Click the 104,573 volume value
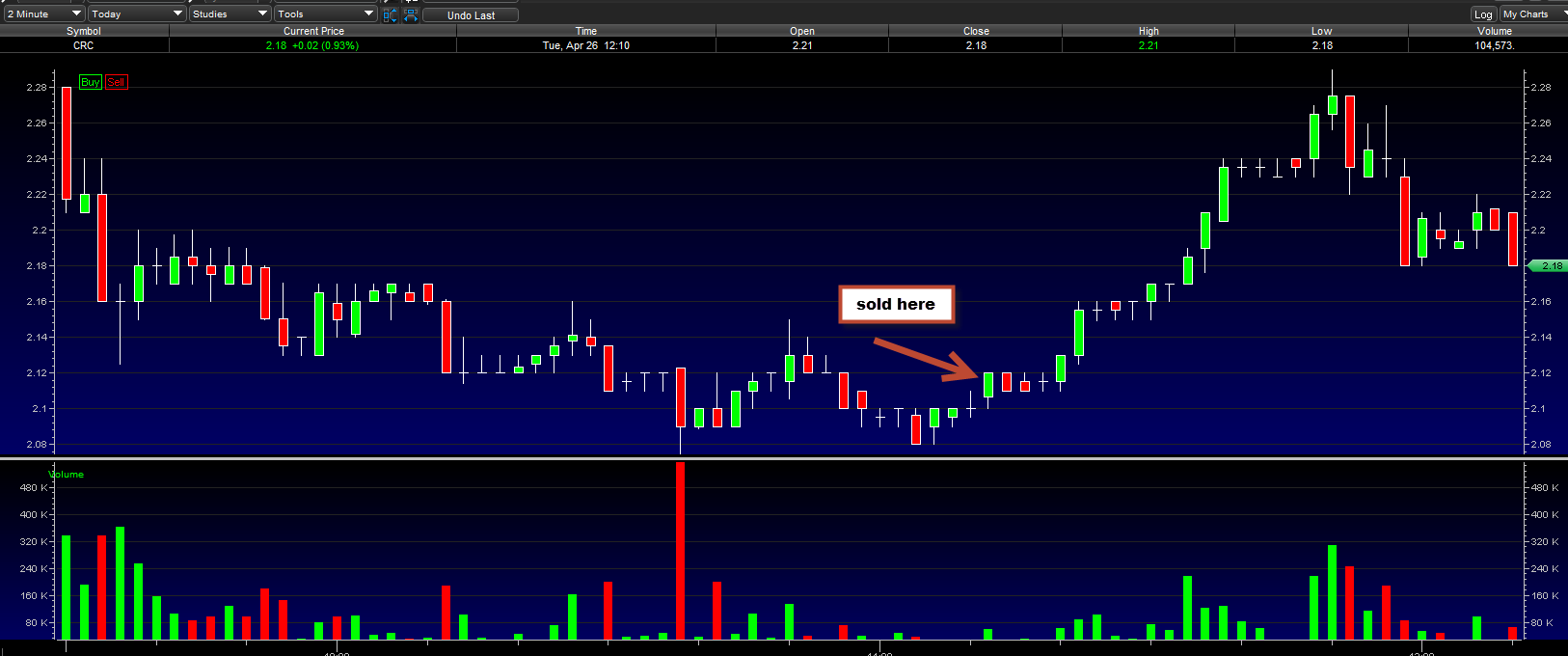The height and width of the screenshot is (656, 1568). coord(1495,45)
